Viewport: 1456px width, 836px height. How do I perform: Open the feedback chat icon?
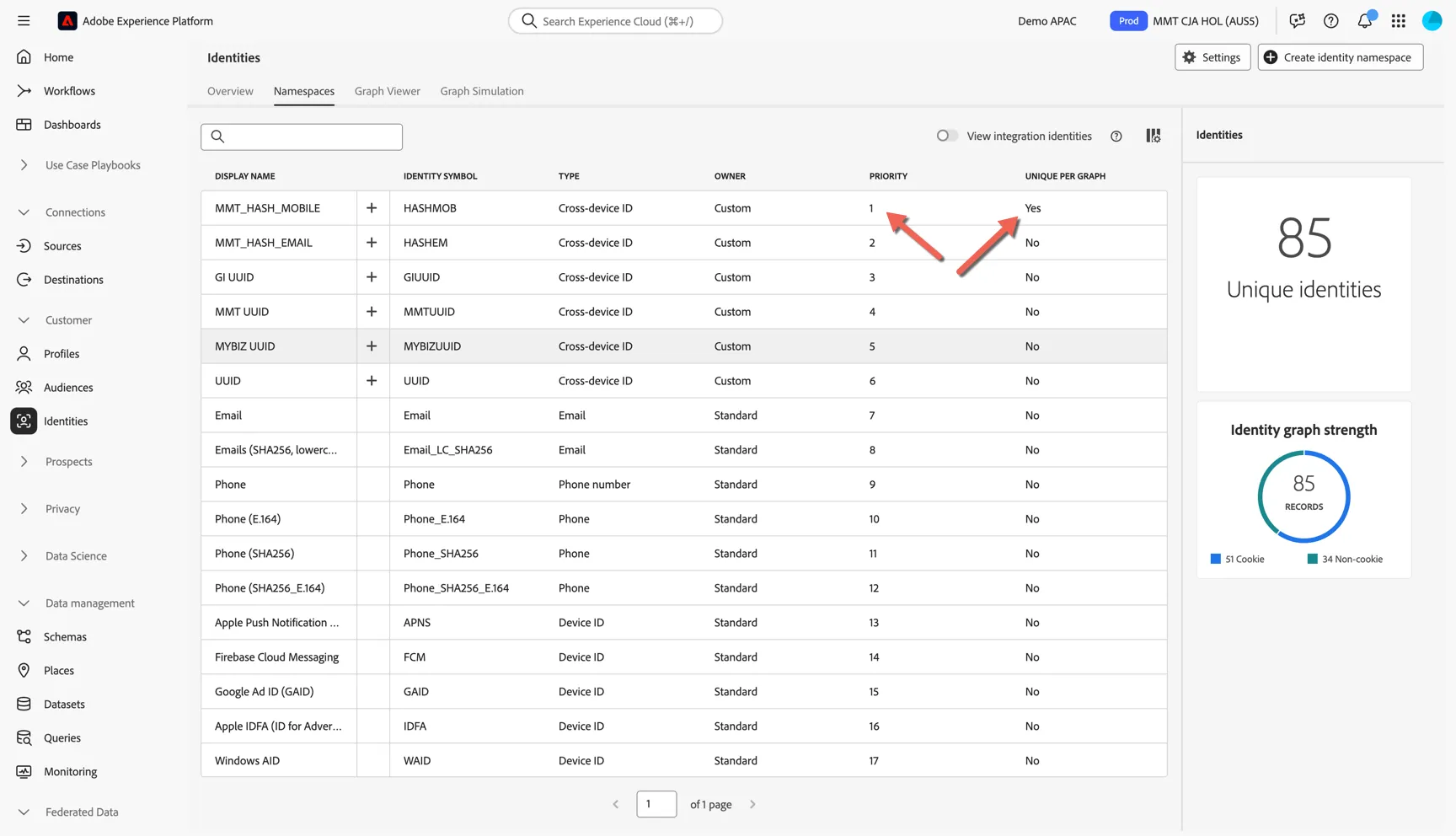click(x=1298, y=21)
